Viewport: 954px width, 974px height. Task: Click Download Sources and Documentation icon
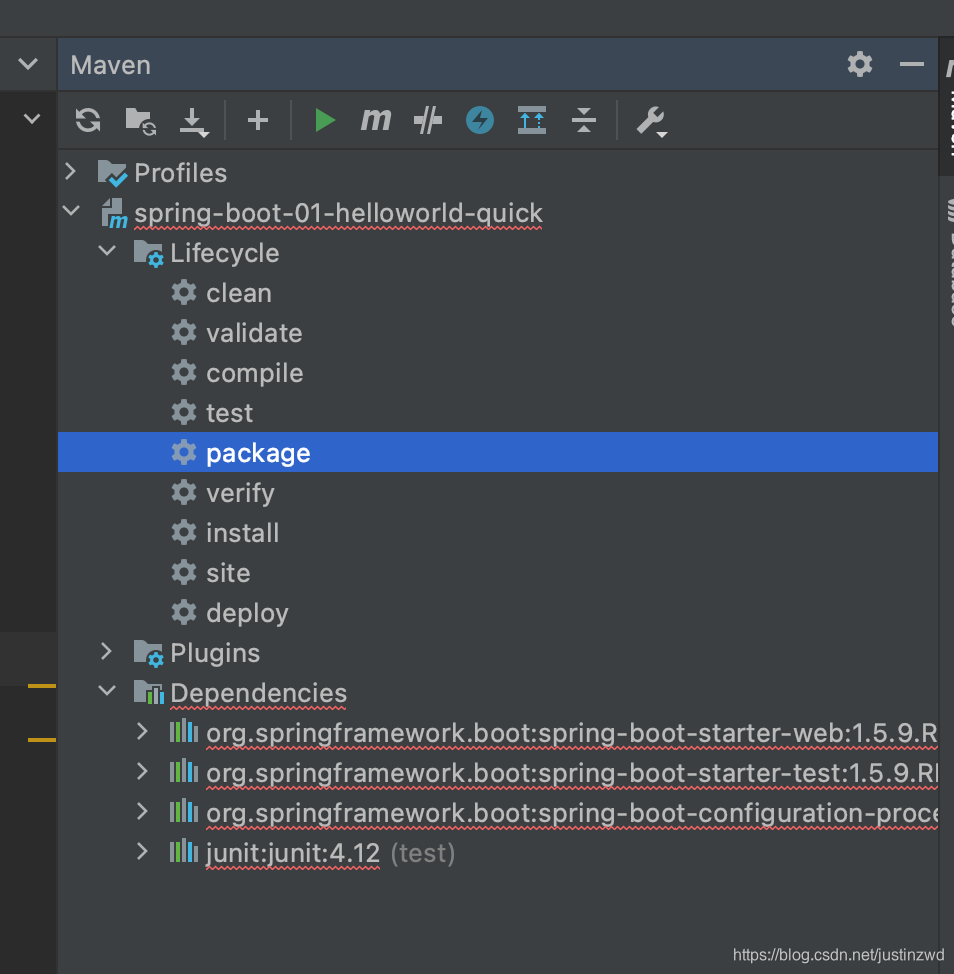194,122
